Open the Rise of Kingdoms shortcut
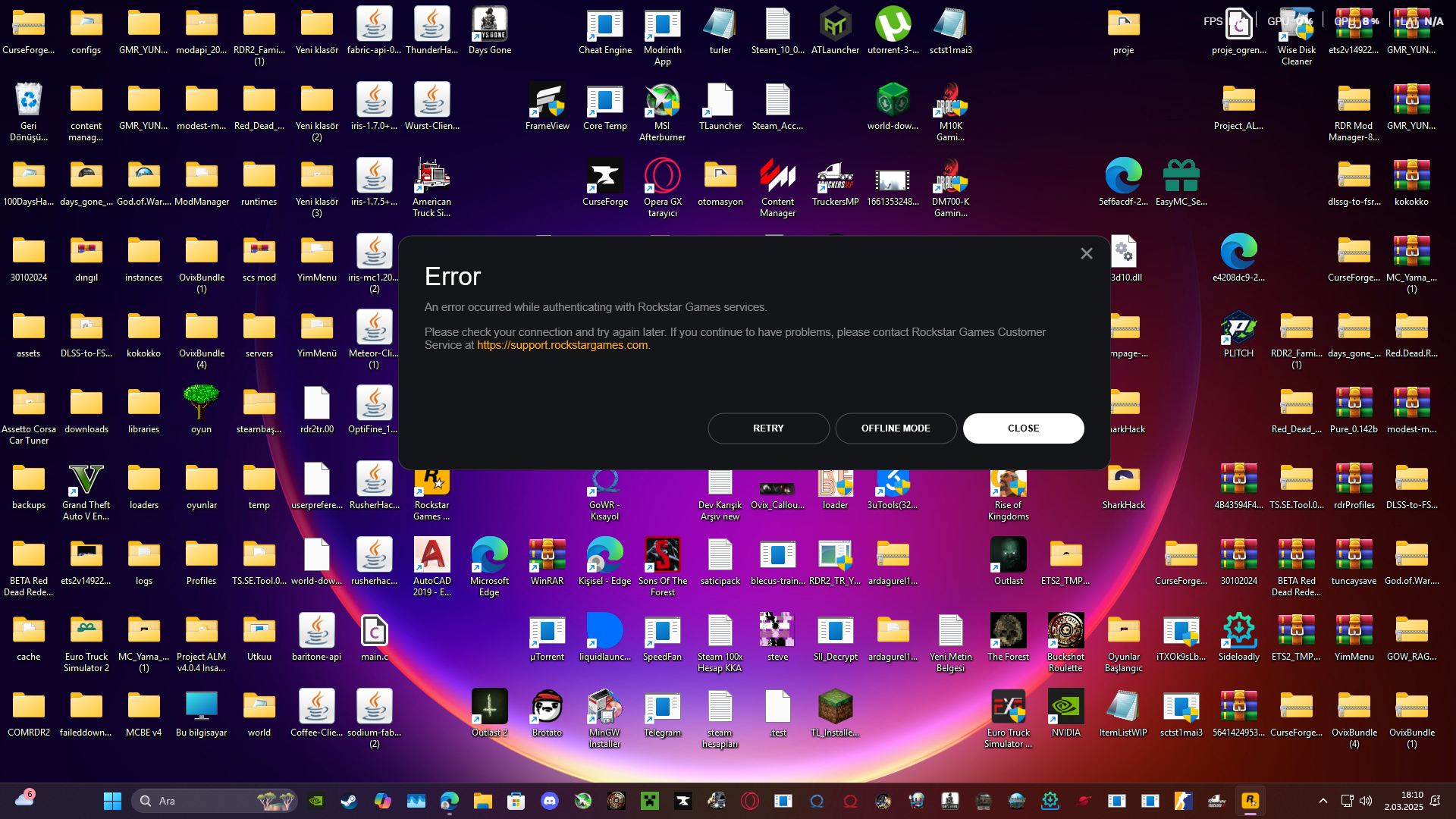The image size is (1456, 819). (1009, 495)
